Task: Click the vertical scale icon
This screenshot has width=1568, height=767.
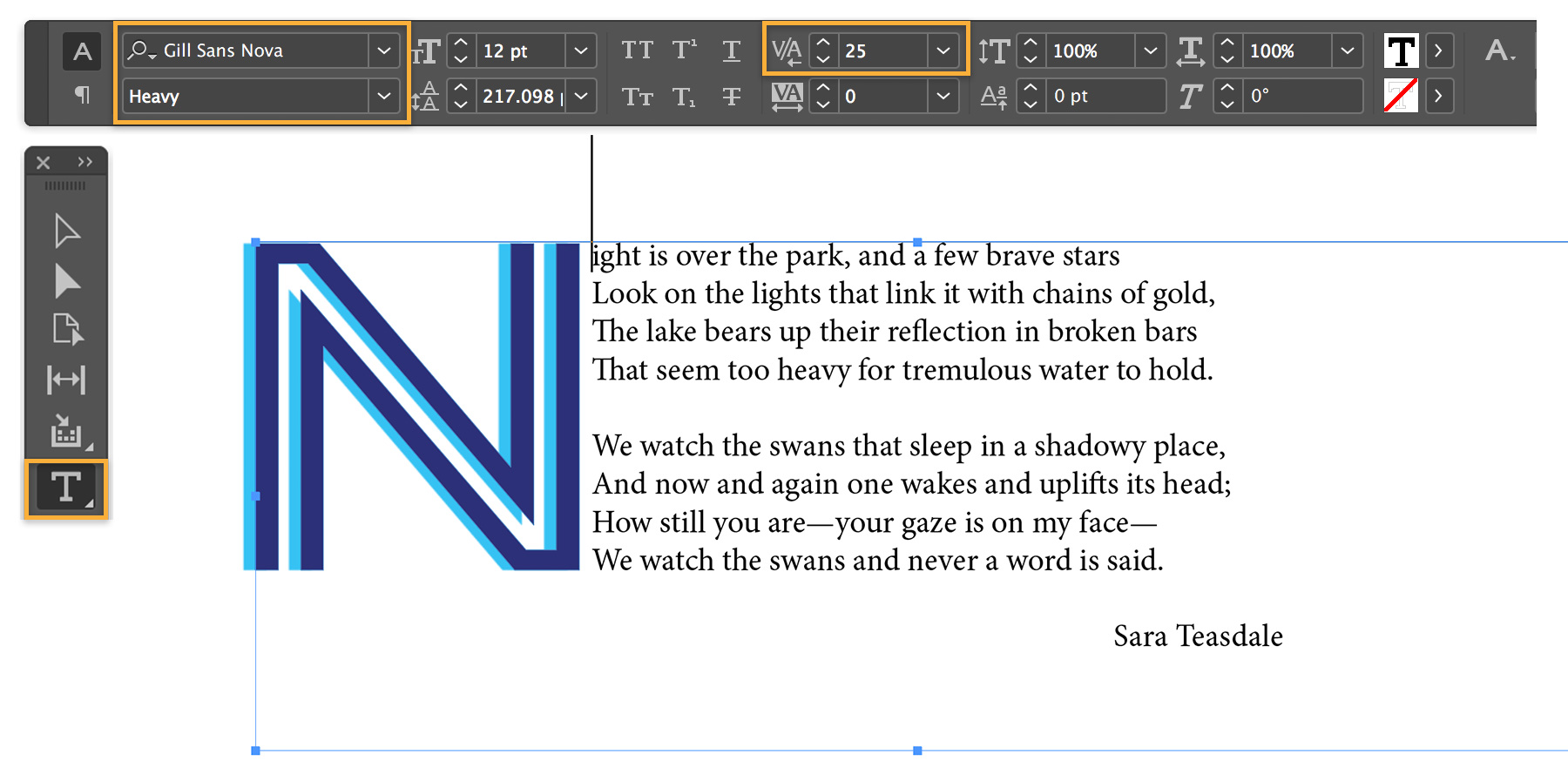Action: click(994, 50)
